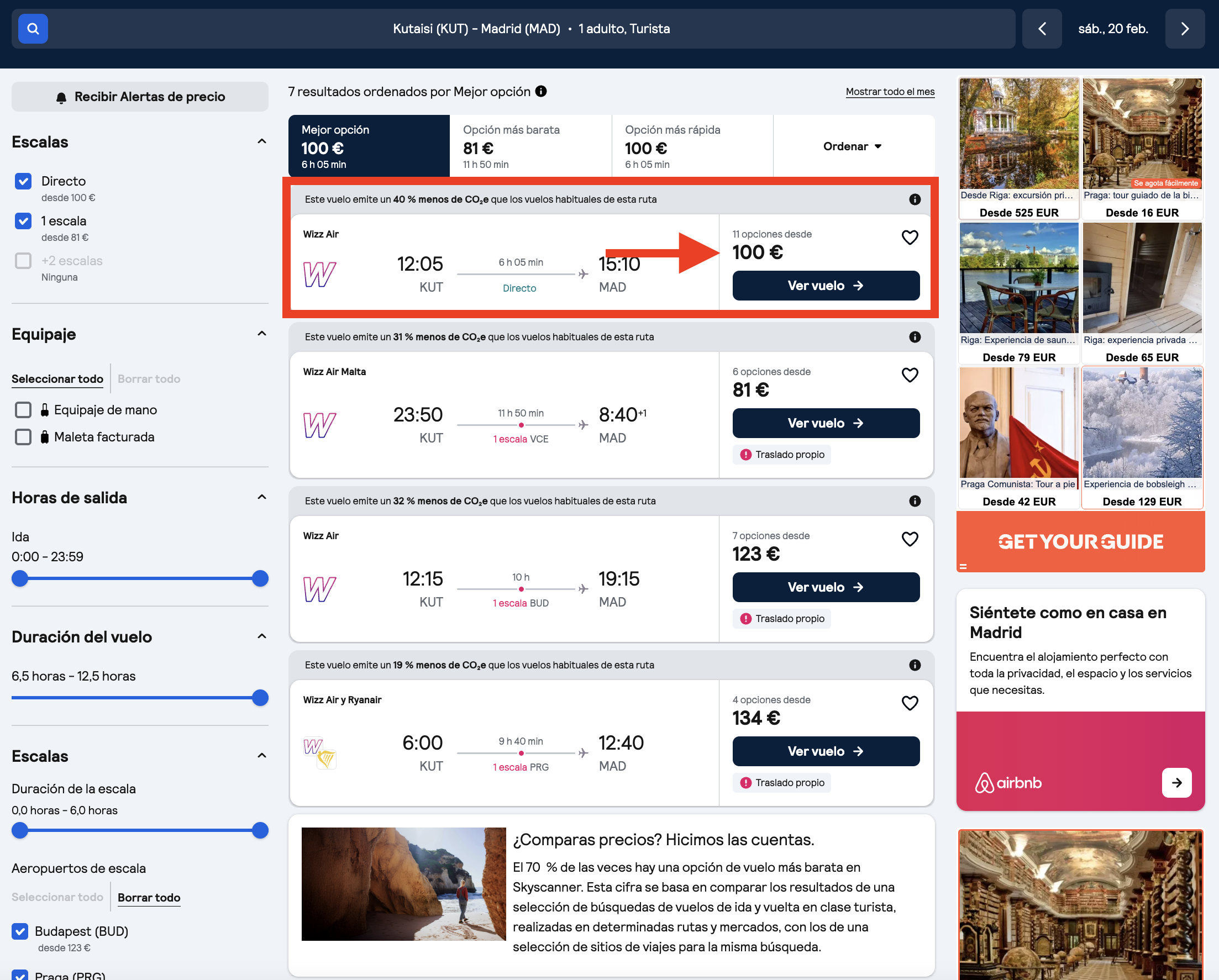Collapse the top Escalas filter section

tap(262, 141)
